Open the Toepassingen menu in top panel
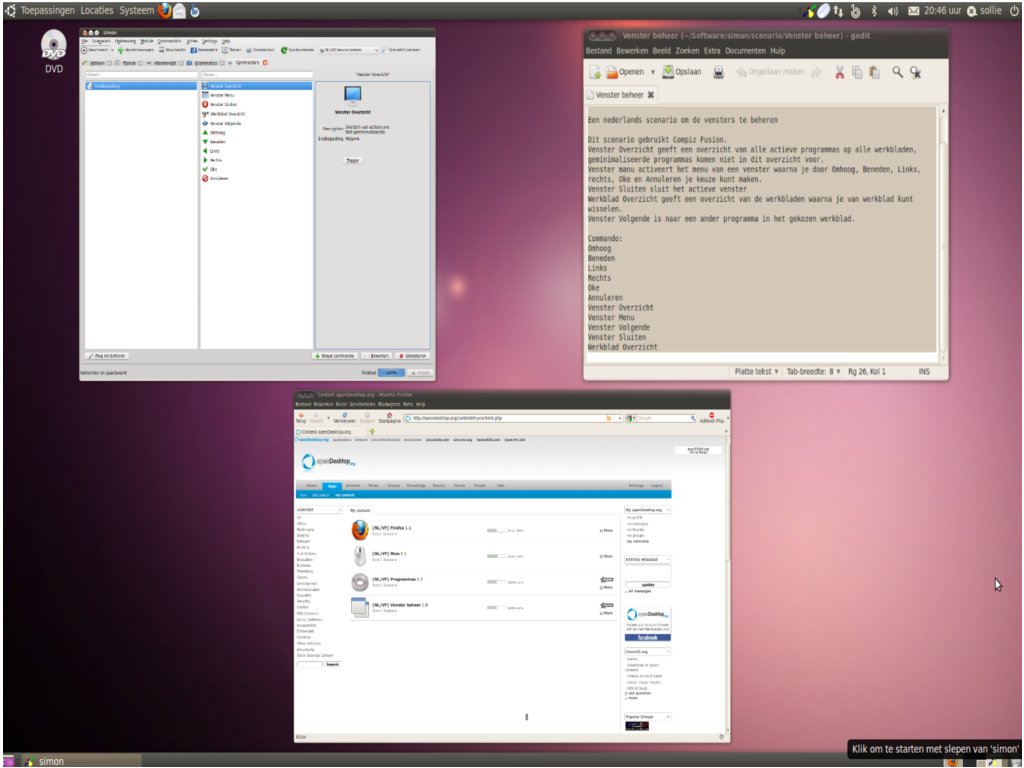The width and height of the screenshot is (1024, 768). (48, 10)
